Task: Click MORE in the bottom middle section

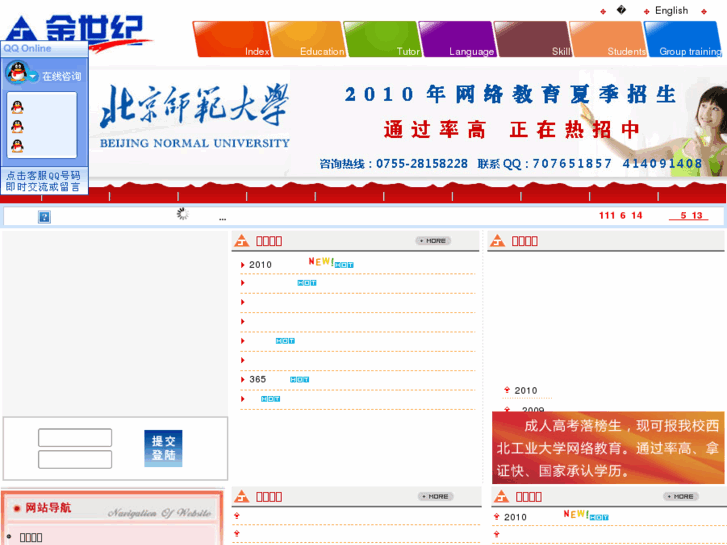Action: tap(436, 496)
